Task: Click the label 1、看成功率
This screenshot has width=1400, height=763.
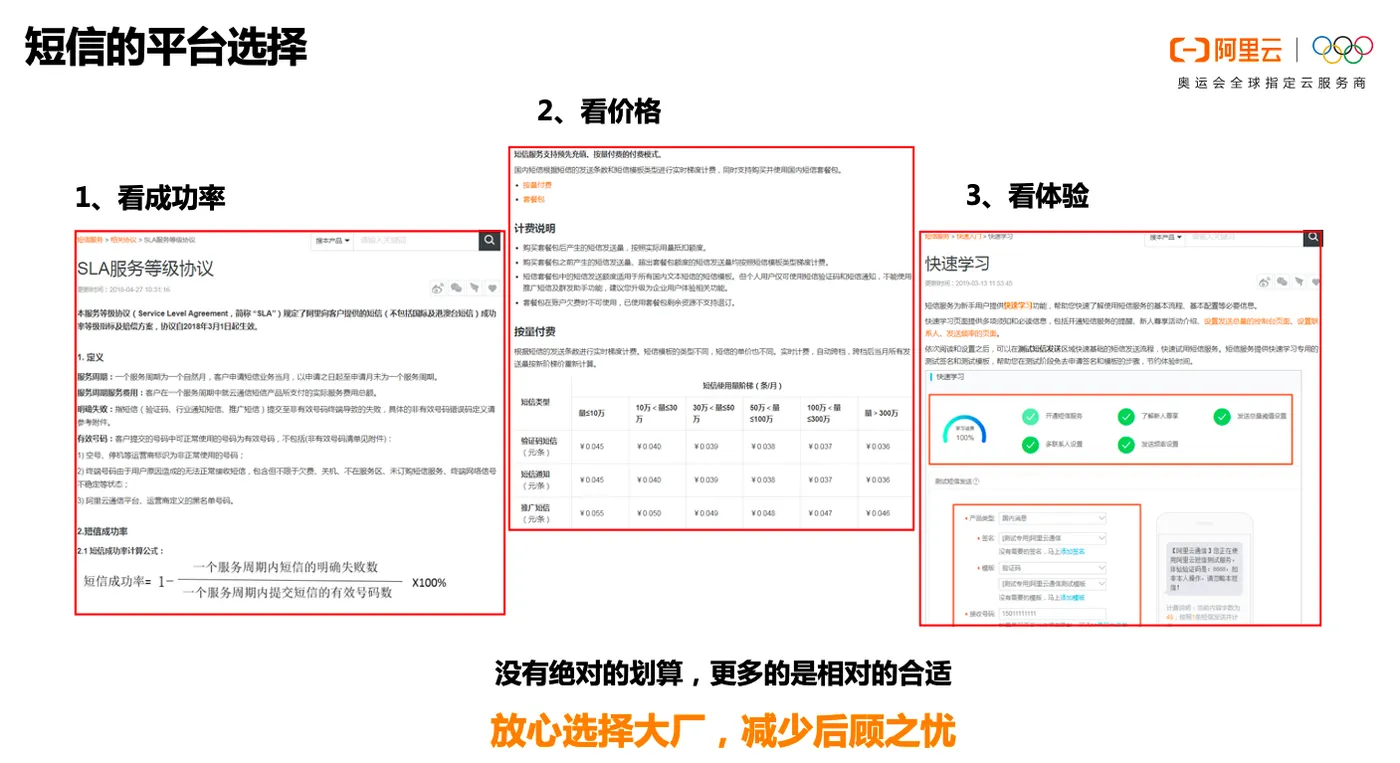Action: [151, 197]
